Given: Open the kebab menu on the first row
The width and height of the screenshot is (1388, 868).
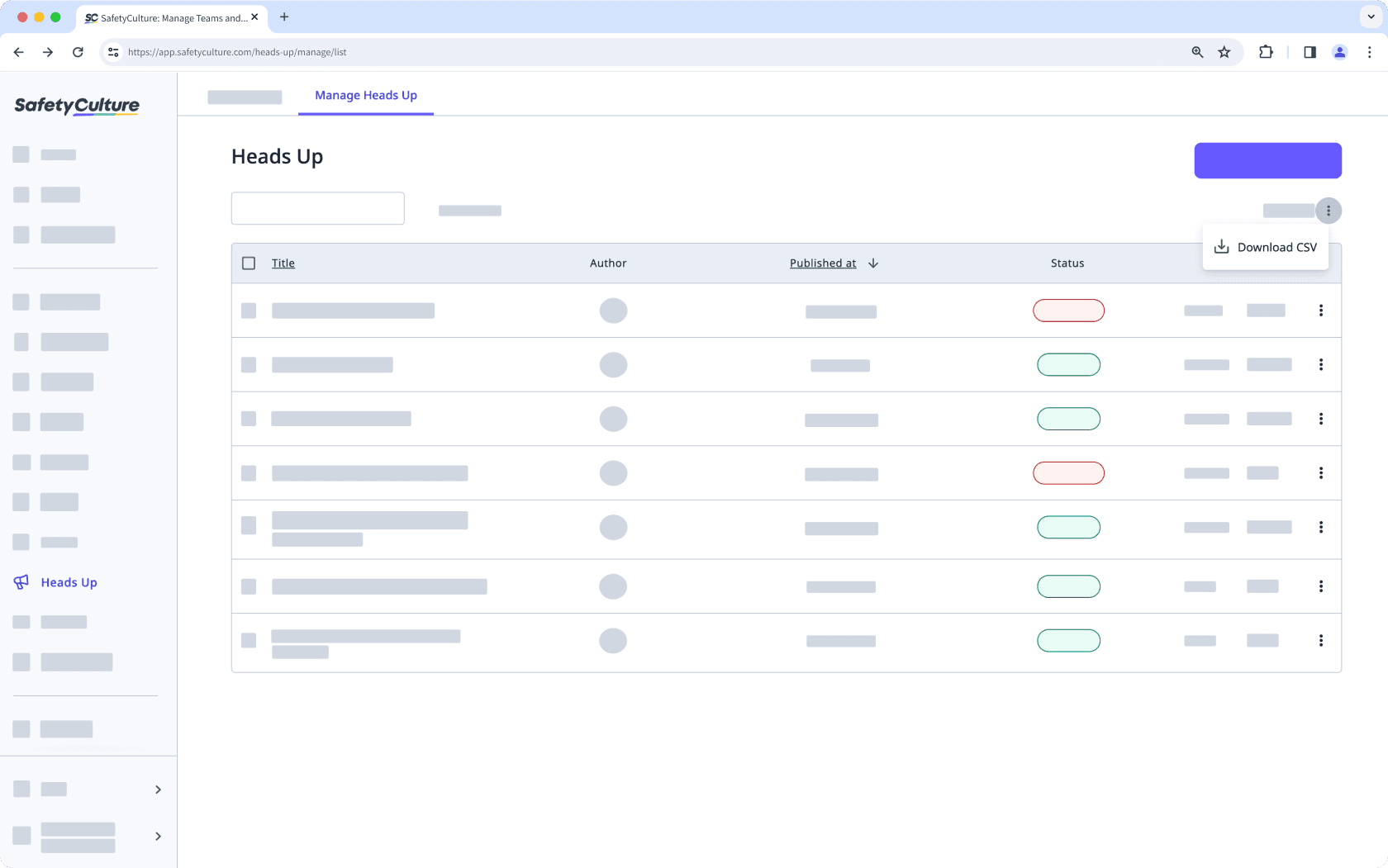Looking at the screenshot, I should click(x=1321, y=311).
